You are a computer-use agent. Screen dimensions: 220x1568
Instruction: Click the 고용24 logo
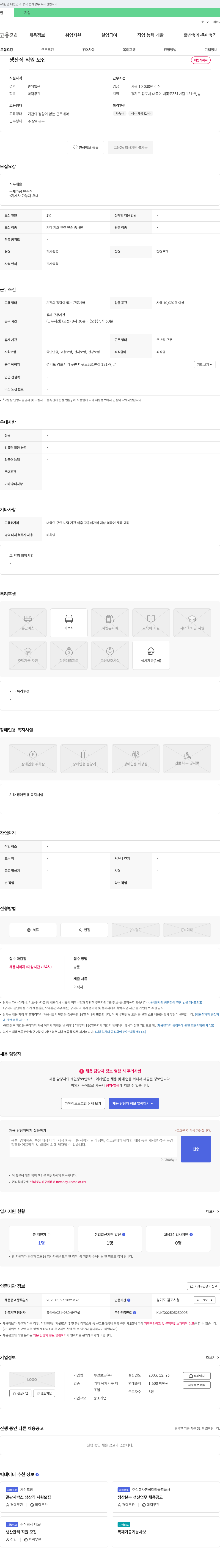pos(8,35)
